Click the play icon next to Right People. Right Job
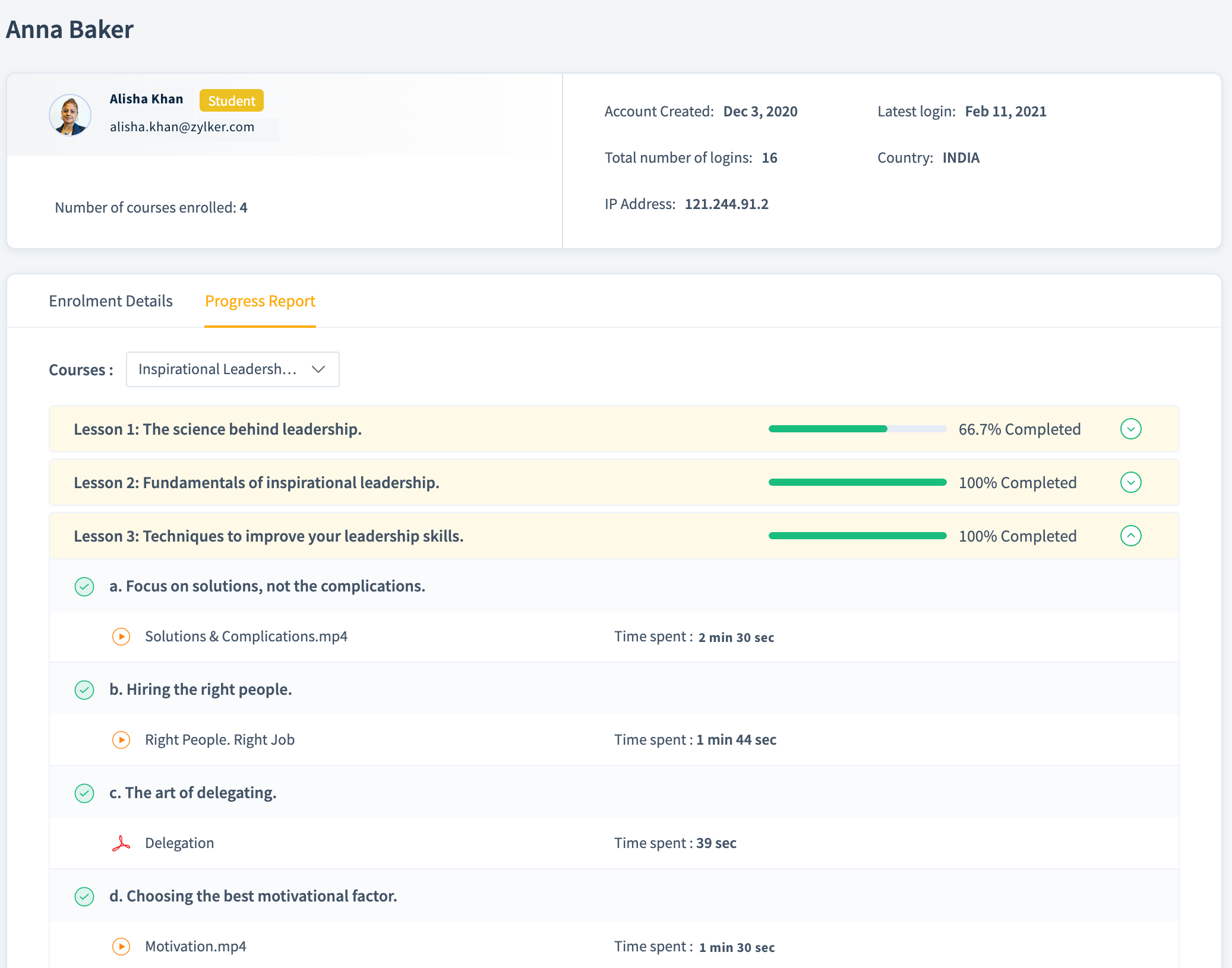 (x=121, y=740)
